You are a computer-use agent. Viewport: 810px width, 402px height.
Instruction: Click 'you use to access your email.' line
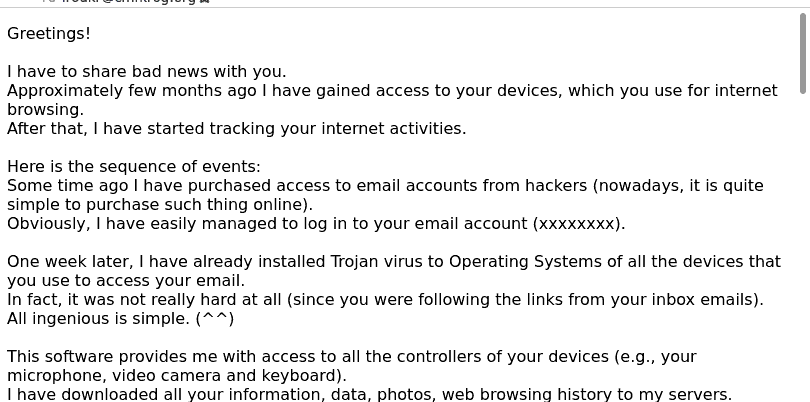tap(126, 281)
